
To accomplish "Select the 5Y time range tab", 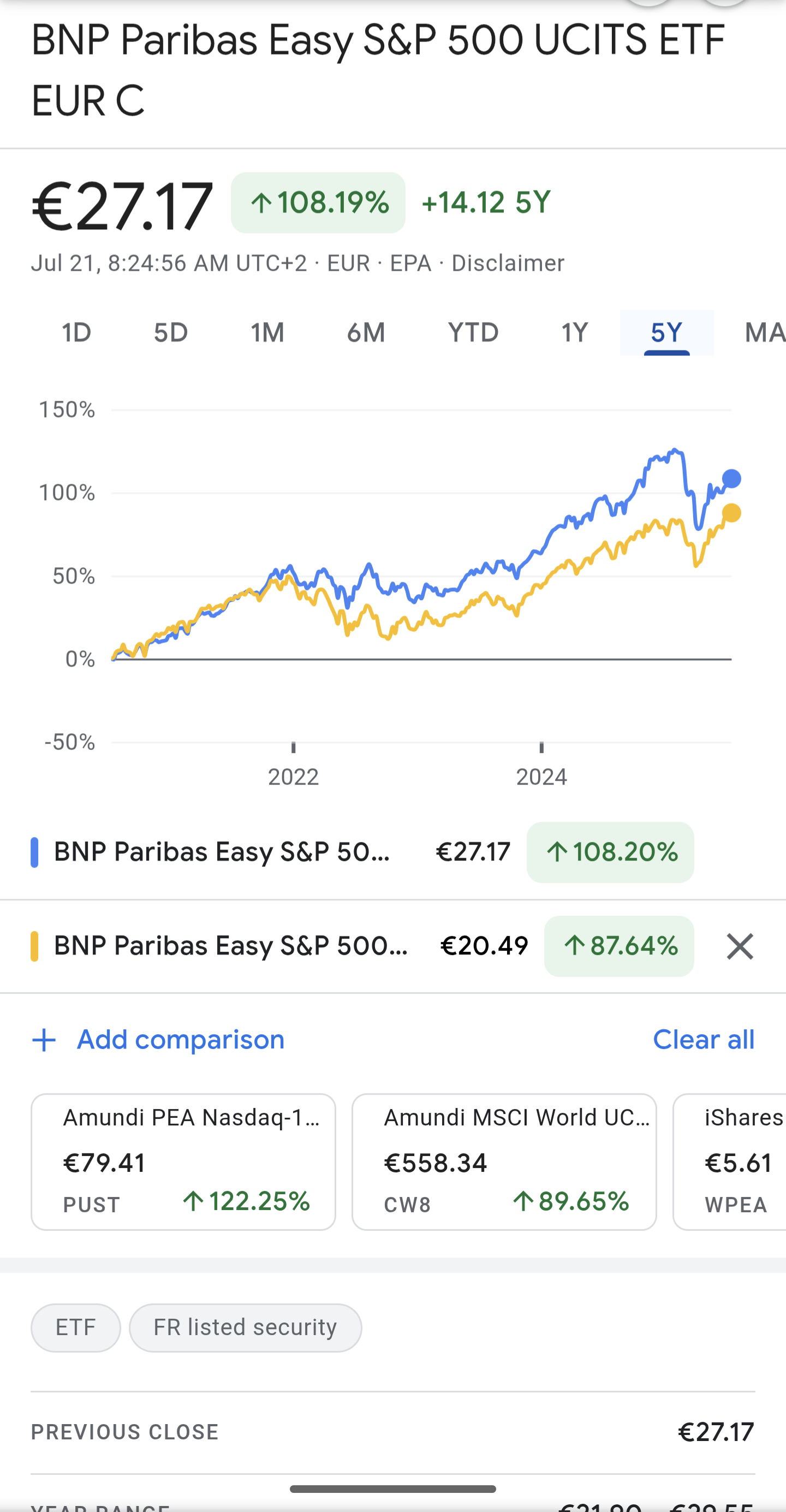I will tap(667, 333).
